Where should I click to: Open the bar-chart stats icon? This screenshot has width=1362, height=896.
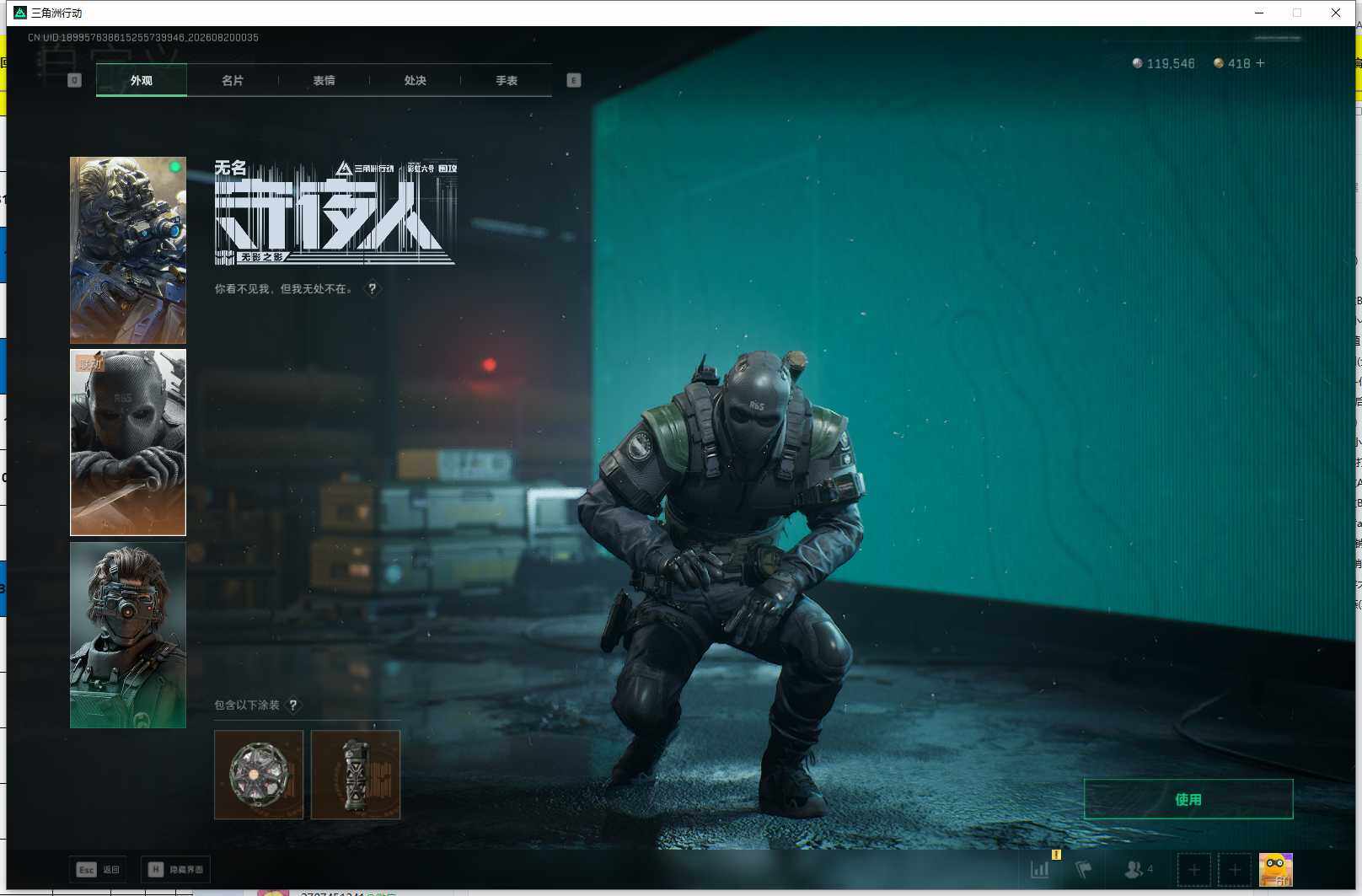[x=1041, y=869]
